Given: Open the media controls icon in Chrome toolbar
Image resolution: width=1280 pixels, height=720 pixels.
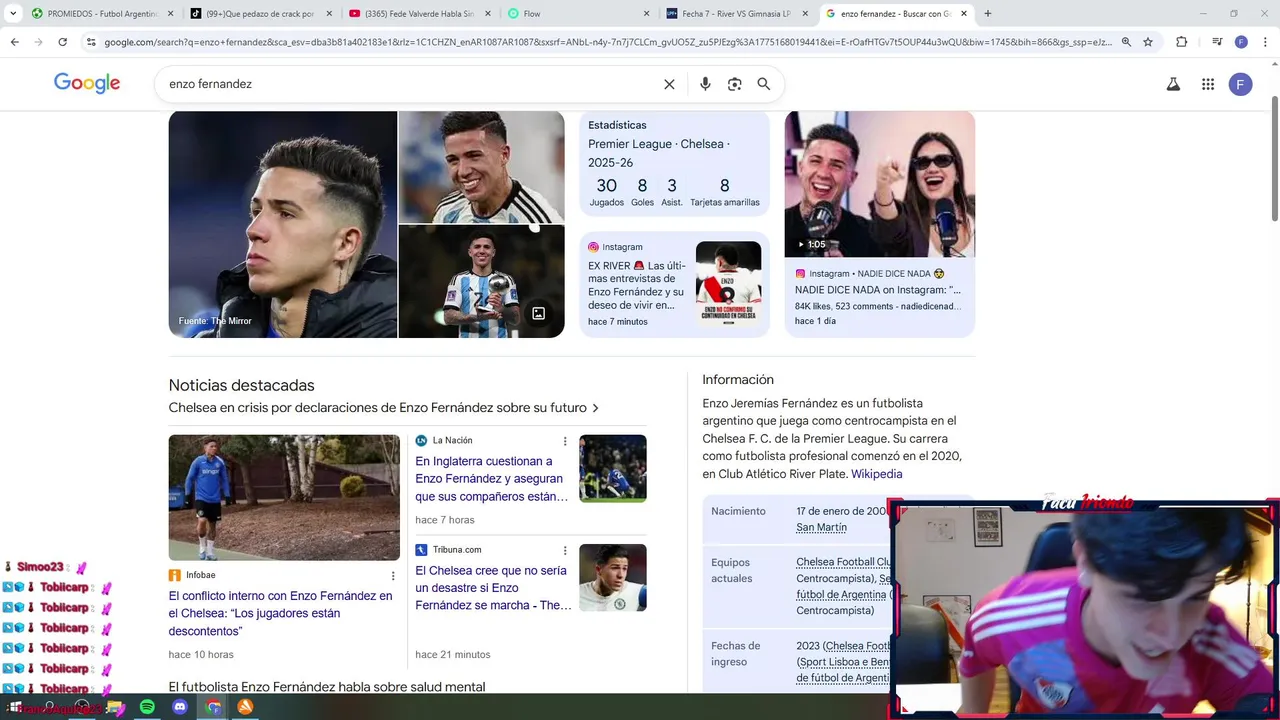Looking at the screenshot, I should tap(1217, 42).
